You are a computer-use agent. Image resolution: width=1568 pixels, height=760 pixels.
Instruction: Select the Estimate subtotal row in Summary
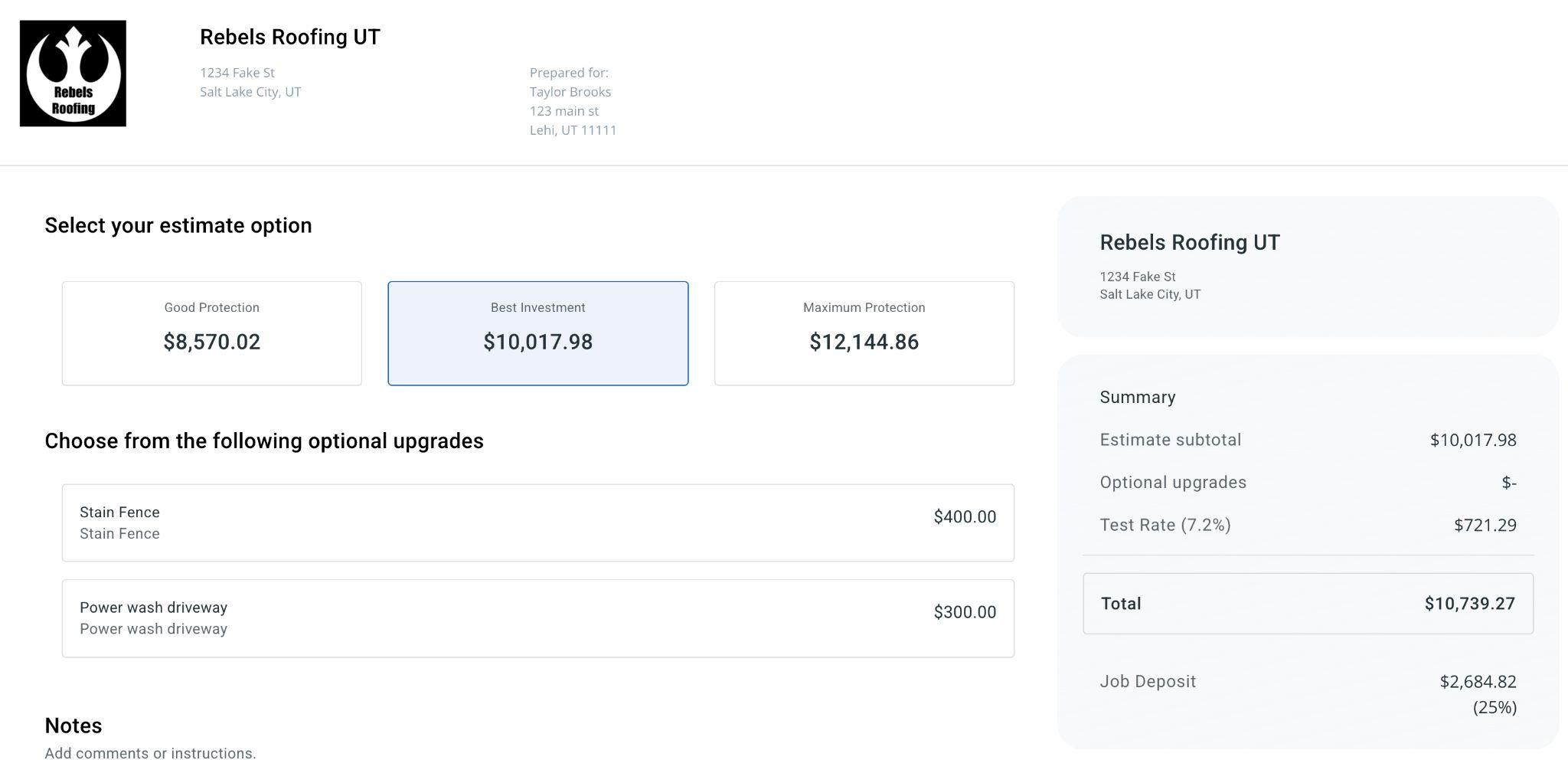(x=1308, y=440)
